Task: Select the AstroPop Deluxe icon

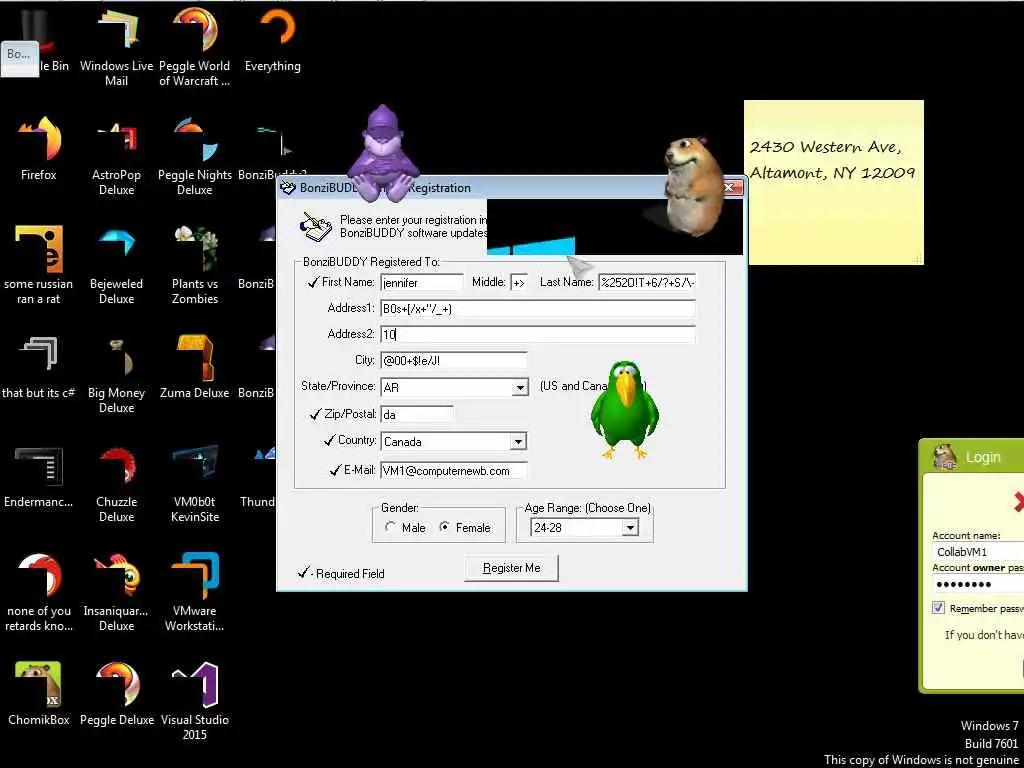Action: pos(116,157)
